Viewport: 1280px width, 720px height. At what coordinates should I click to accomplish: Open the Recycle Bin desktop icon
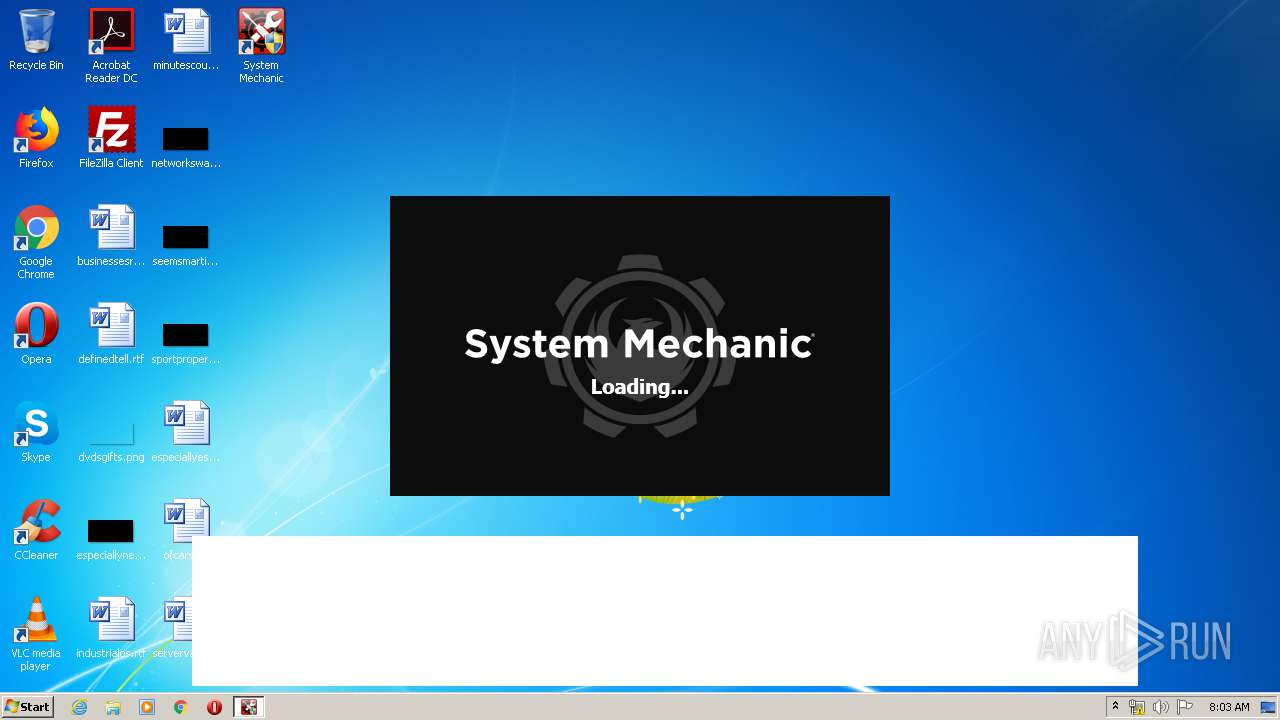pos(36,41)
